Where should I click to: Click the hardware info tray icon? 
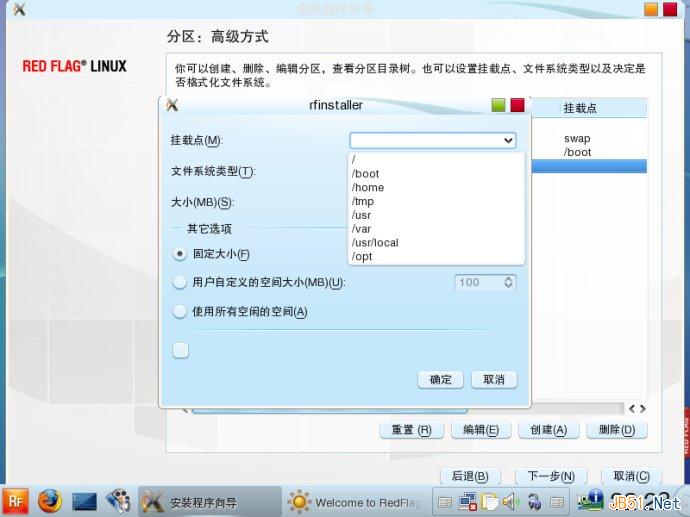click(x=591, y=501)
